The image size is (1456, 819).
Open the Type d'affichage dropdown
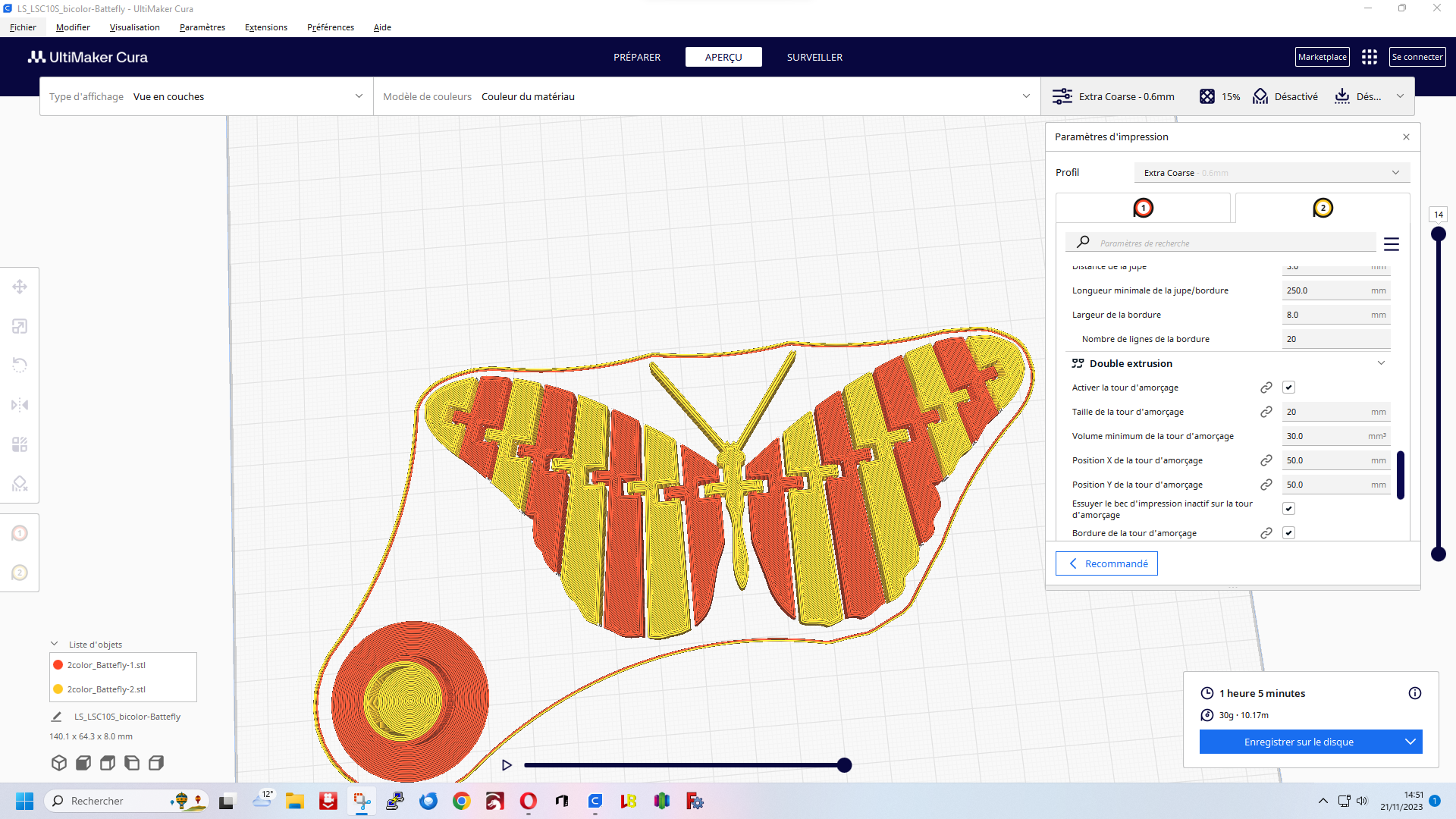[206, 96]
